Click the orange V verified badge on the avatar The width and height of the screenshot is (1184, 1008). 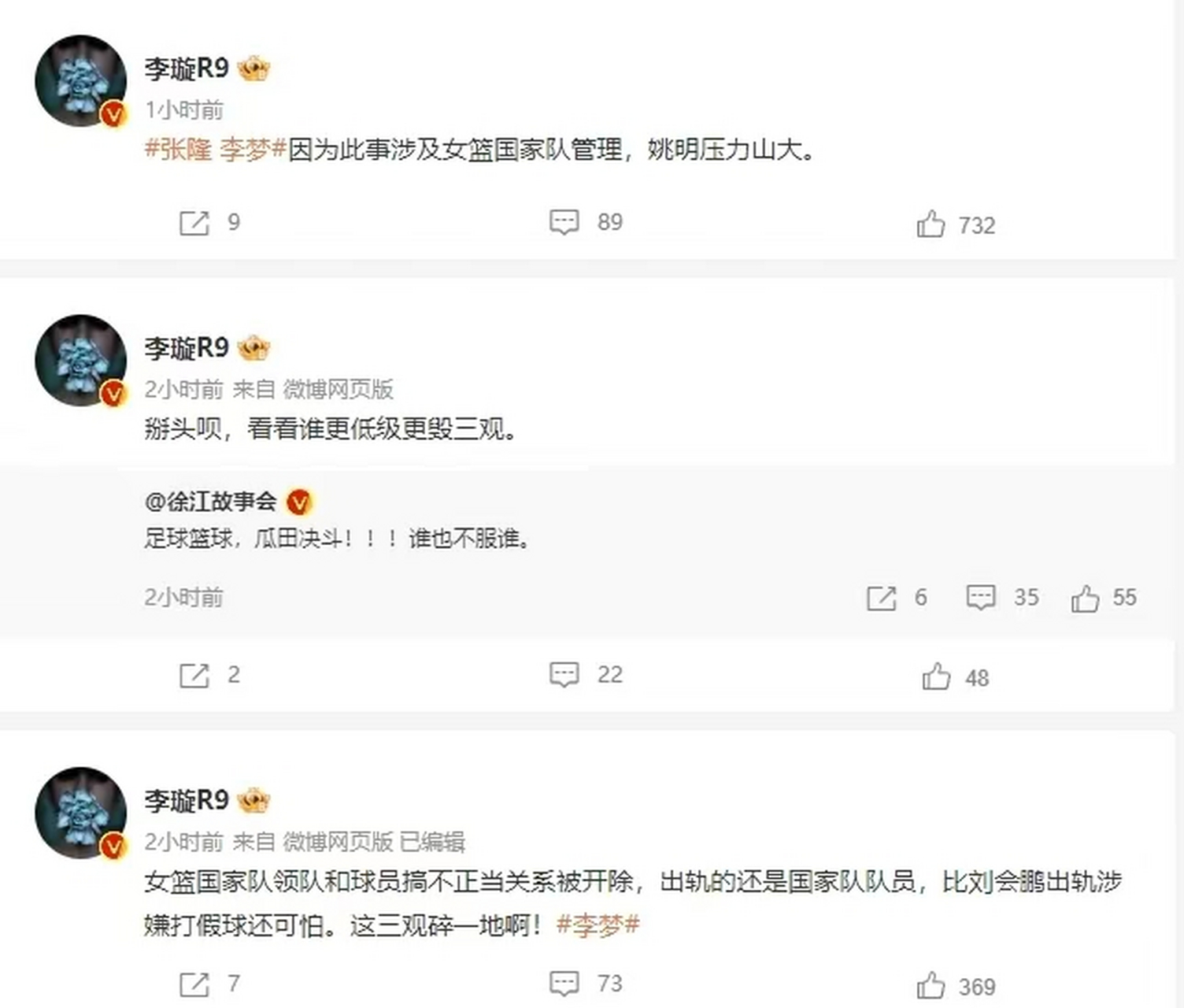(x=115, y=113)
